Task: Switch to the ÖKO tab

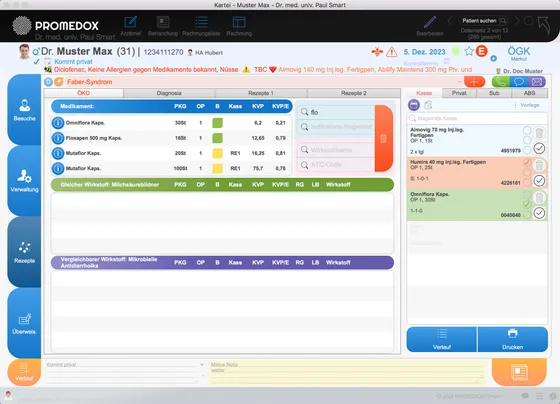Action: point(84,93)
